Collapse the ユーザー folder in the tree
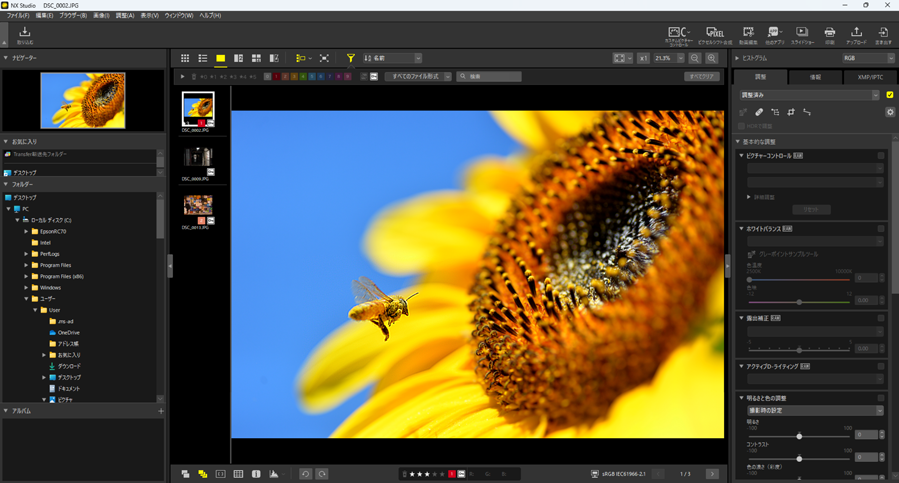 27,299
